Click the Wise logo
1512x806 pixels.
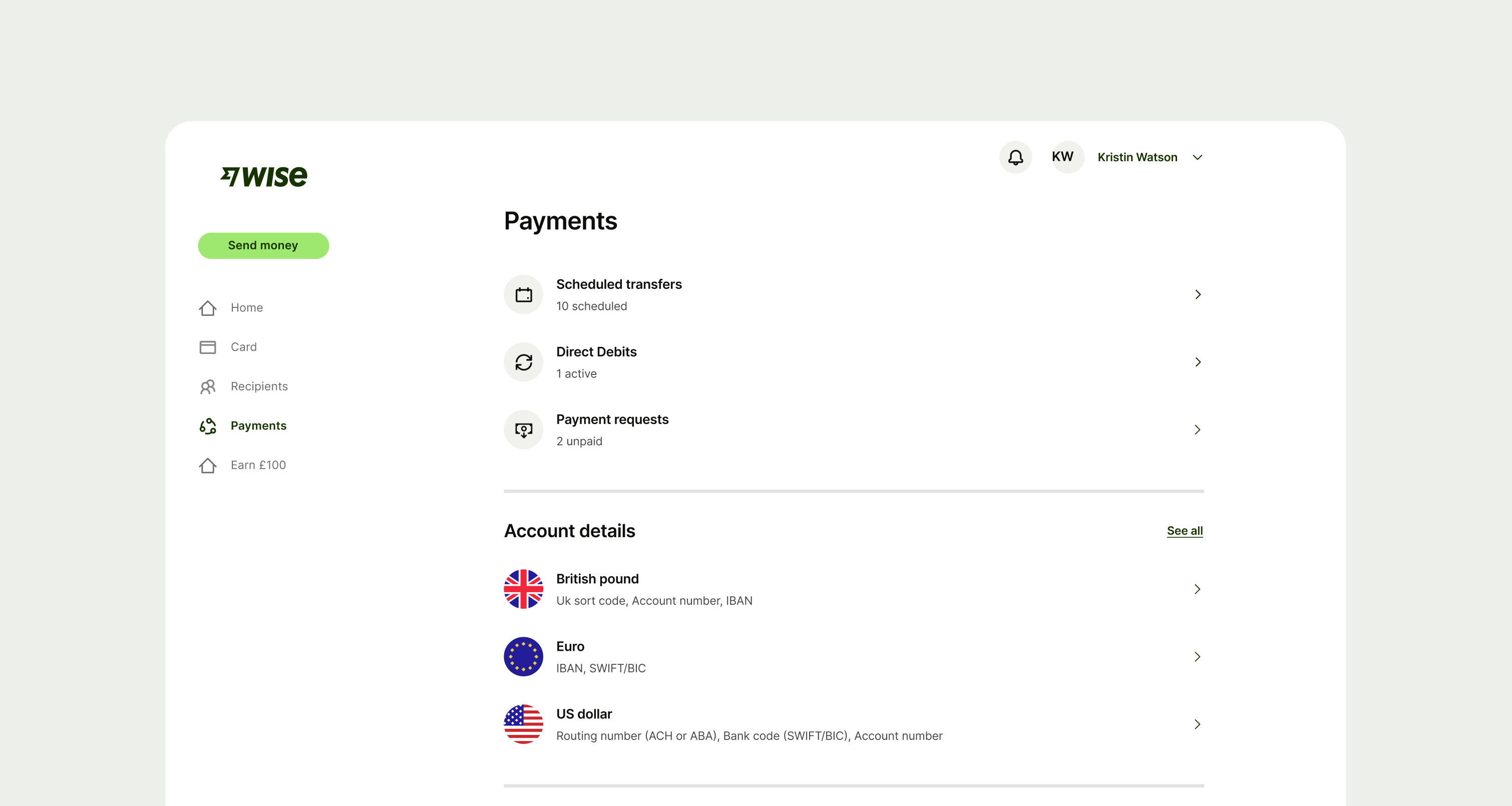tap(263, 176)
